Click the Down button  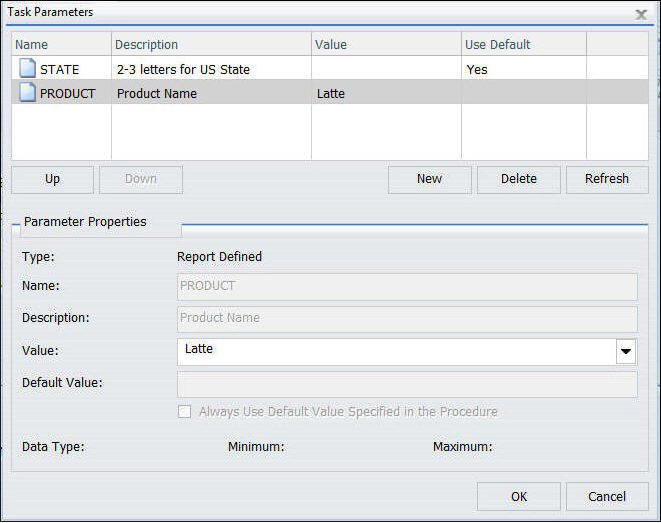[141, 179]
